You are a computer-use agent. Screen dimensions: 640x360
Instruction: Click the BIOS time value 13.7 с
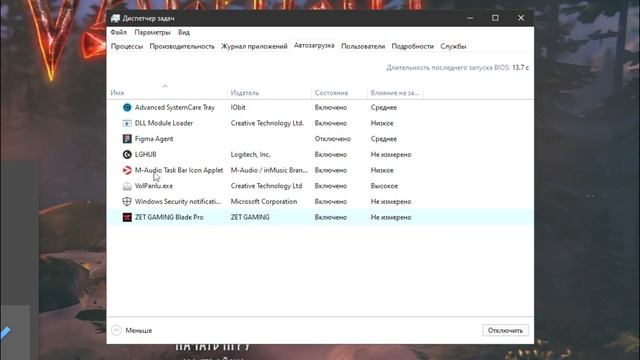[520, 67]
